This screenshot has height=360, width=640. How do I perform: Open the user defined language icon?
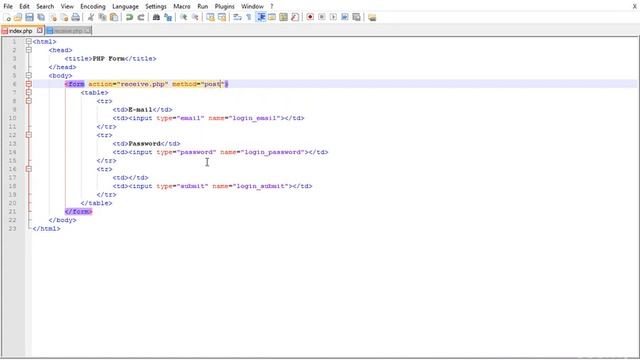click(272, 17)
